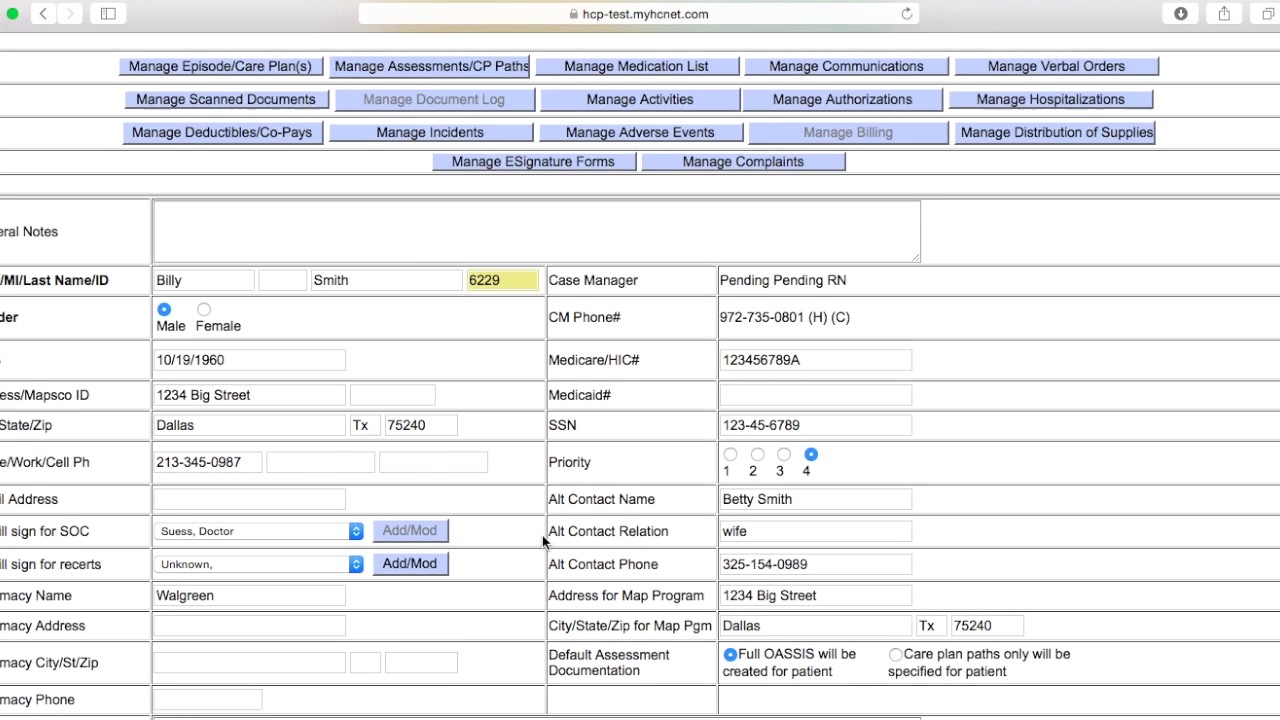This screenshot has height=720, width=1280.
Task: Reload page with refresh icon
Action: coord(907,14)
